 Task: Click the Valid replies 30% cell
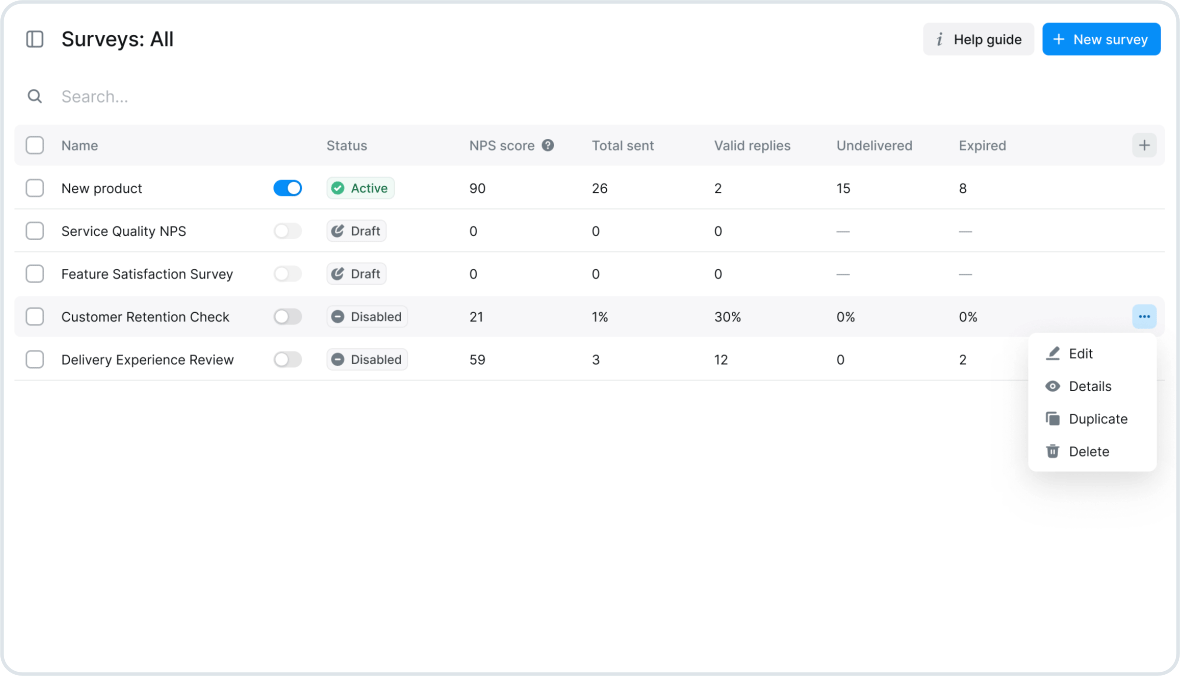tap(728, 317)
